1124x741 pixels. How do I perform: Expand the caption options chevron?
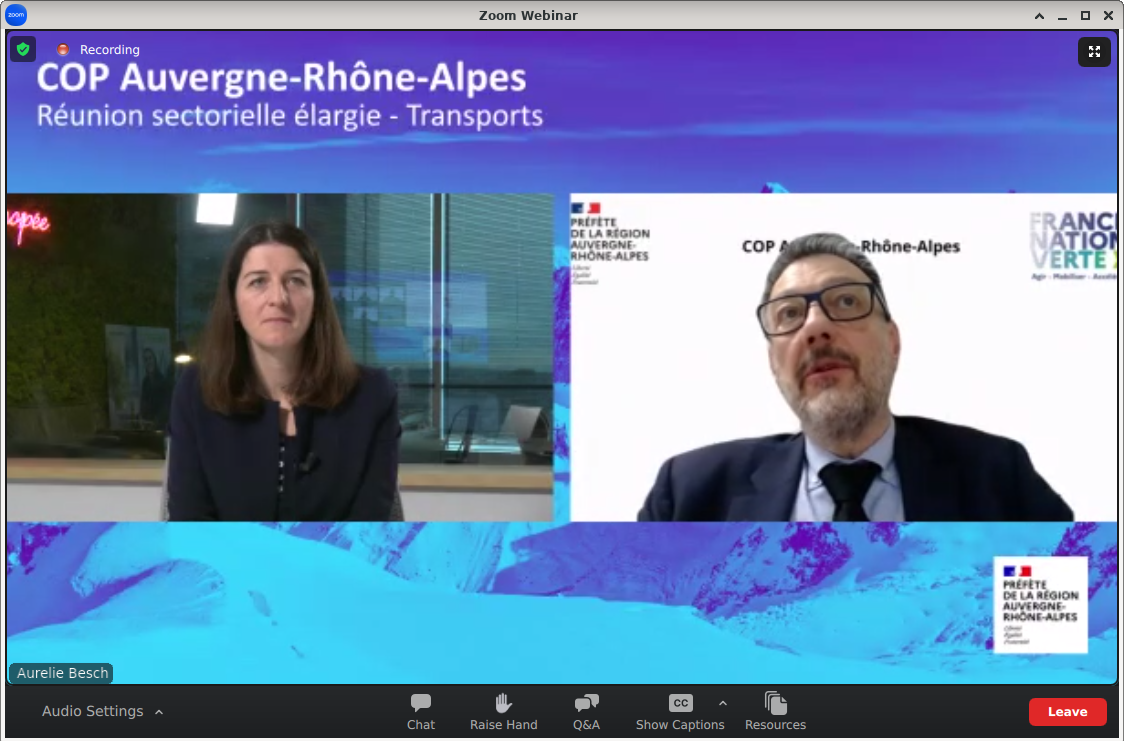tap(723, 703)
